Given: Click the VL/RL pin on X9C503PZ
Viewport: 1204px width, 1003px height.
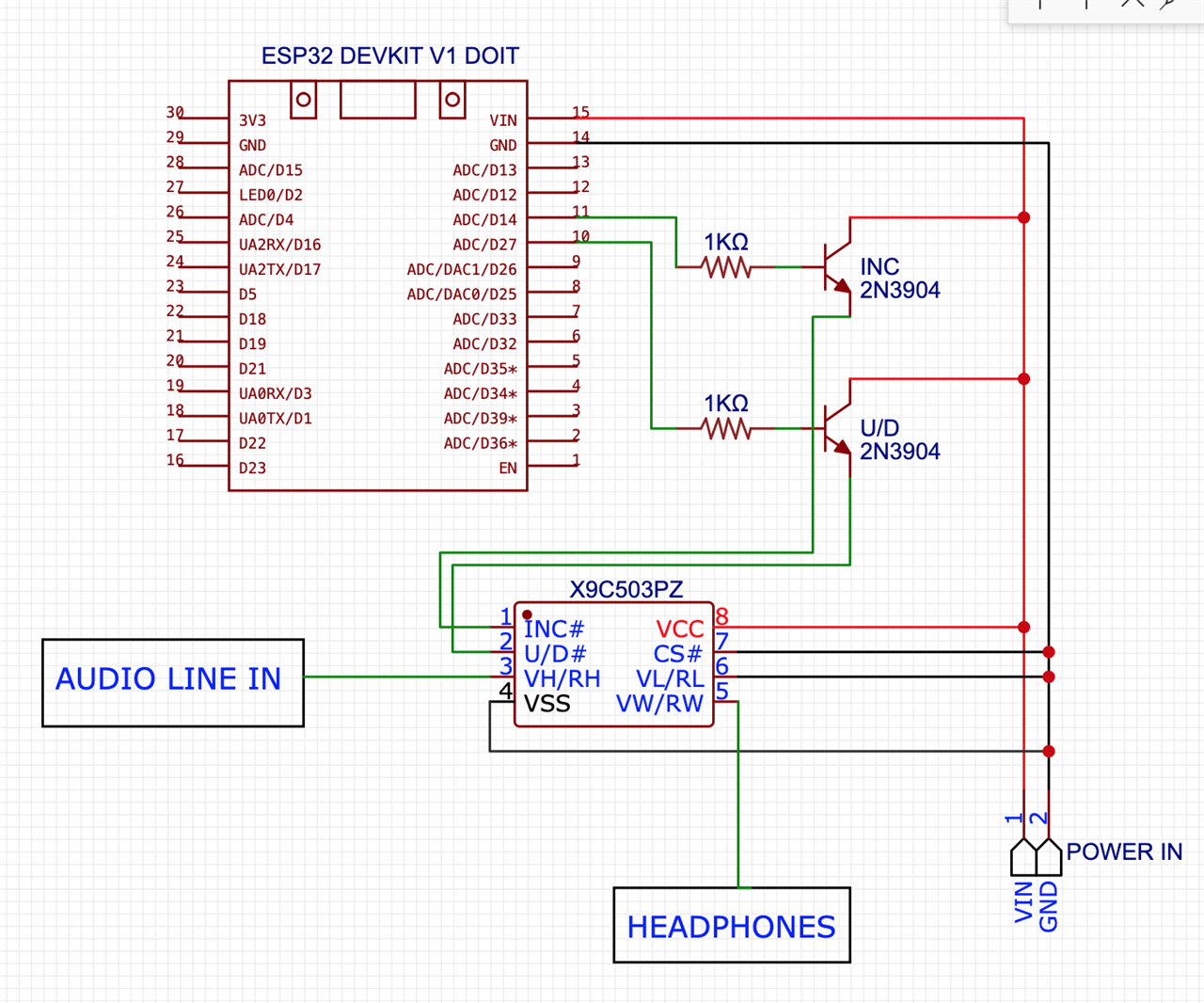Looking at the screenshot, I should click(670, 678).
